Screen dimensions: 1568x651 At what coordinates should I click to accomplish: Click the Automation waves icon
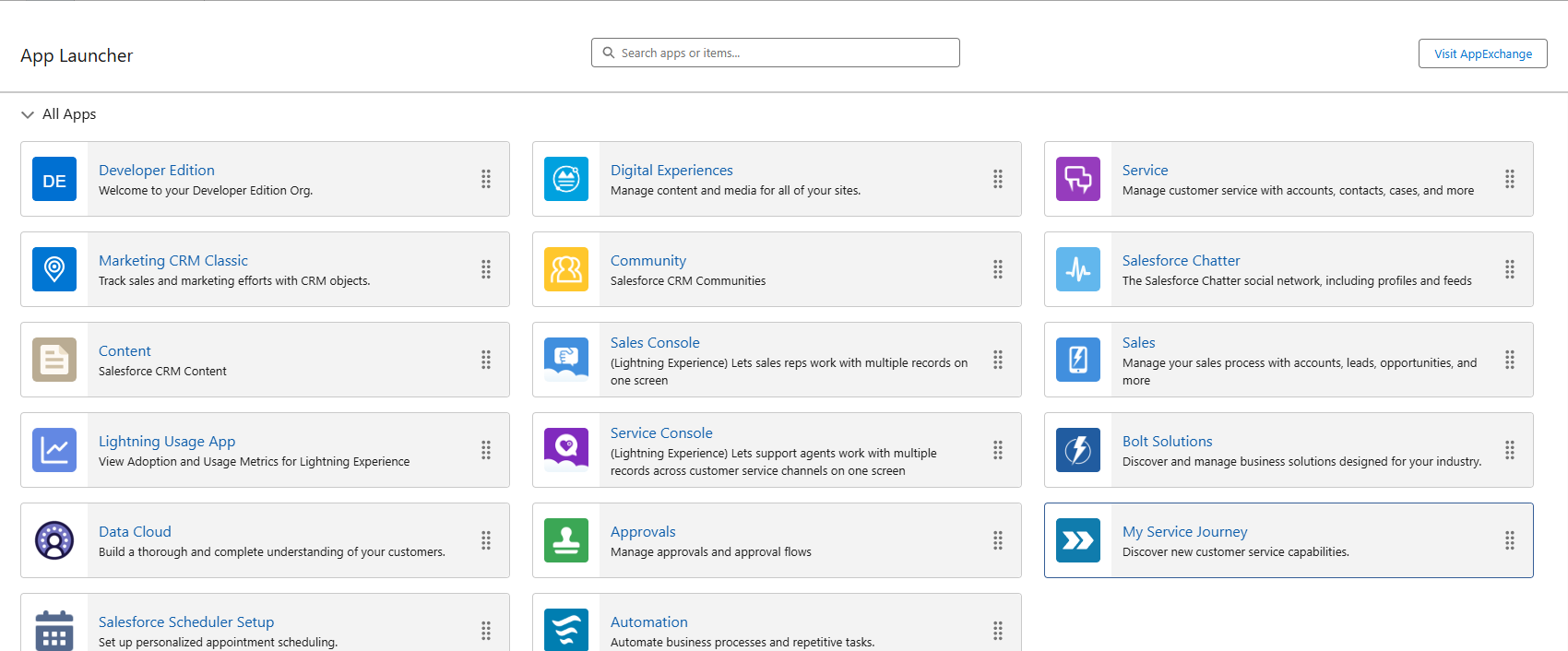tap(566, 630)
